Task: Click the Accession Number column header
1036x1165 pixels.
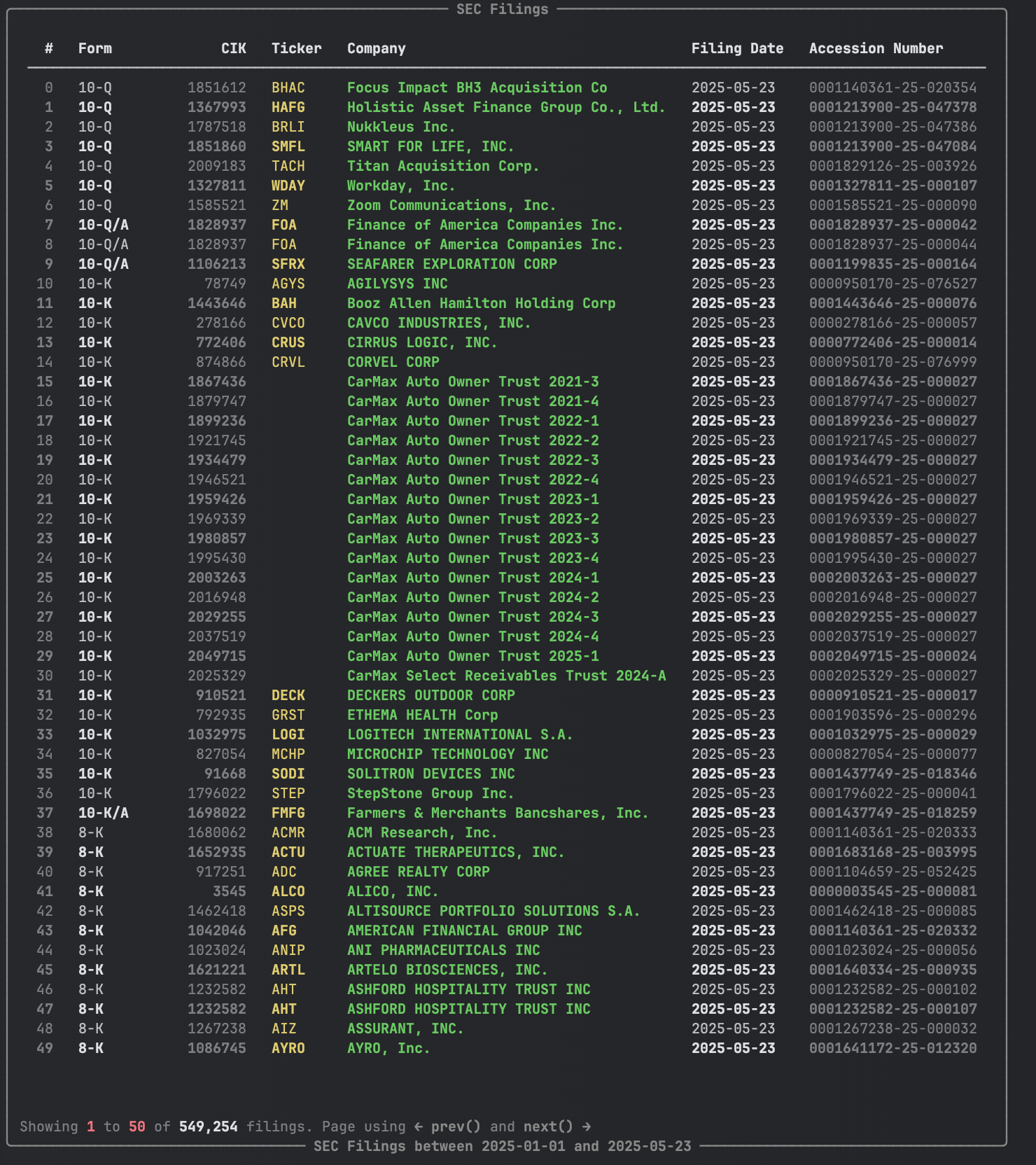Action: tap(876, 48)
